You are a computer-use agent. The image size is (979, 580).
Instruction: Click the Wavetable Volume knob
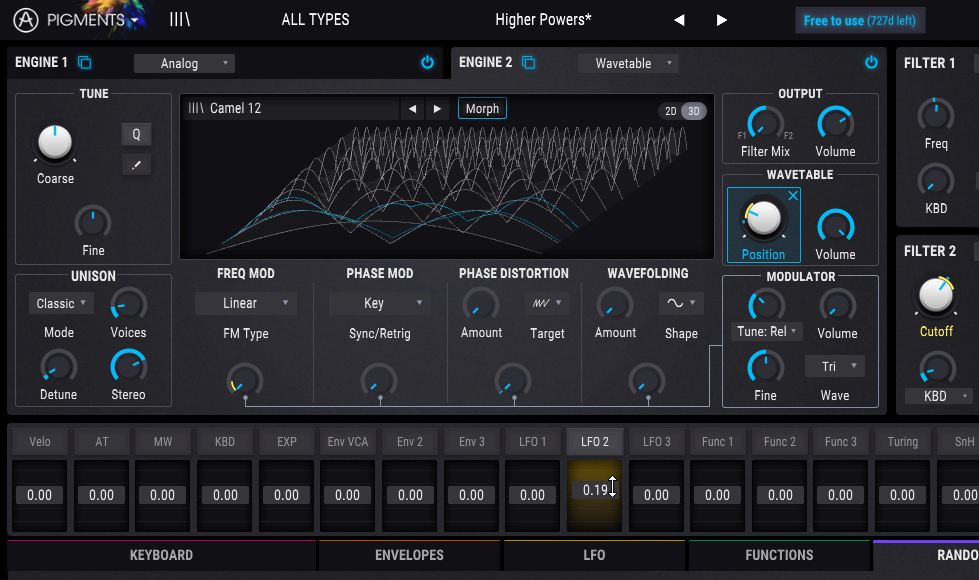pyautogui.click(x=835, y=226)
